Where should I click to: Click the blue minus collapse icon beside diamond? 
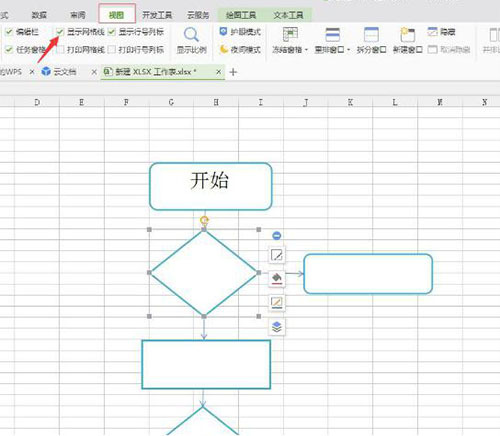277,236
